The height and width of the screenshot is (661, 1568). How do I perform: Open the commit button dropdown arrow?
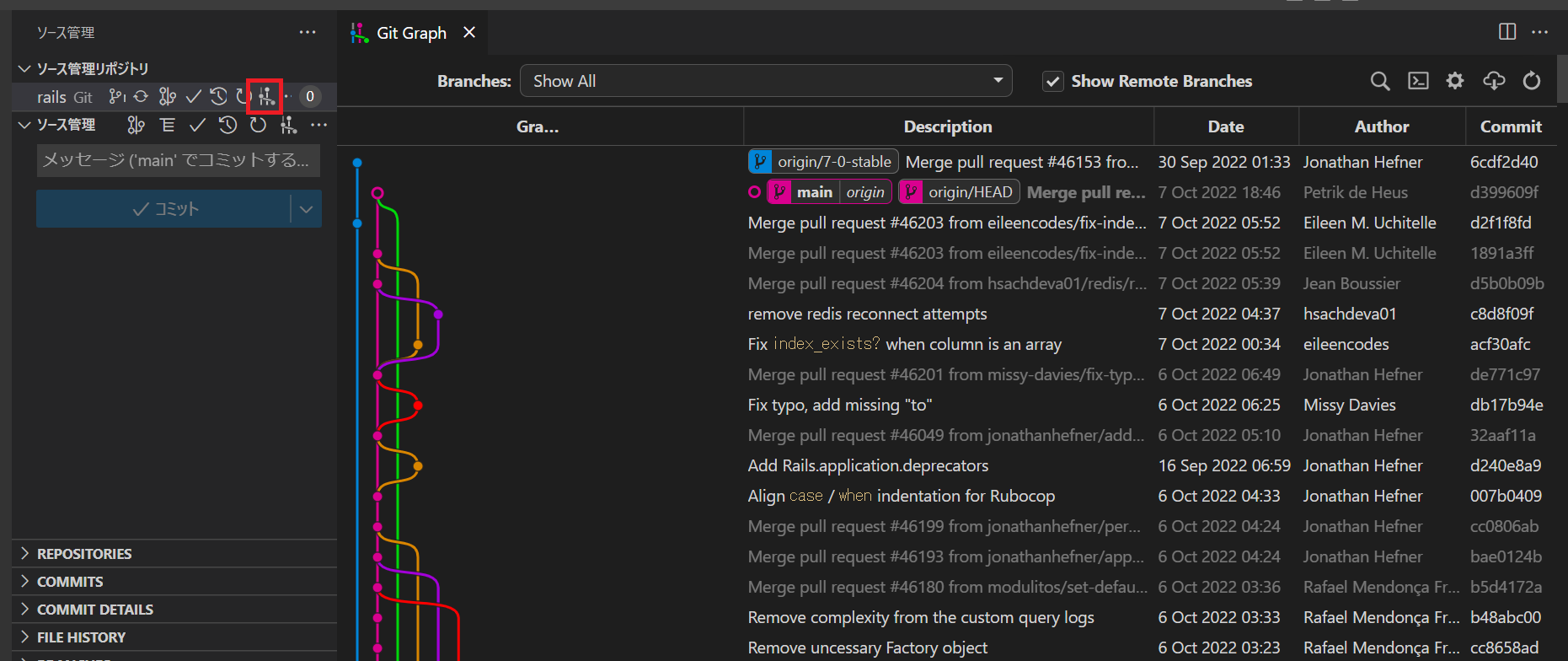(306, 209)
